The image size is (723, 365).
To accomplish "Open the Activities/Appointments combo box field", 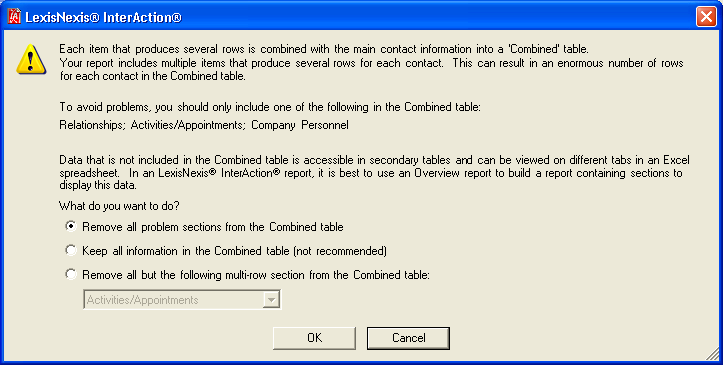I will 182,300.
